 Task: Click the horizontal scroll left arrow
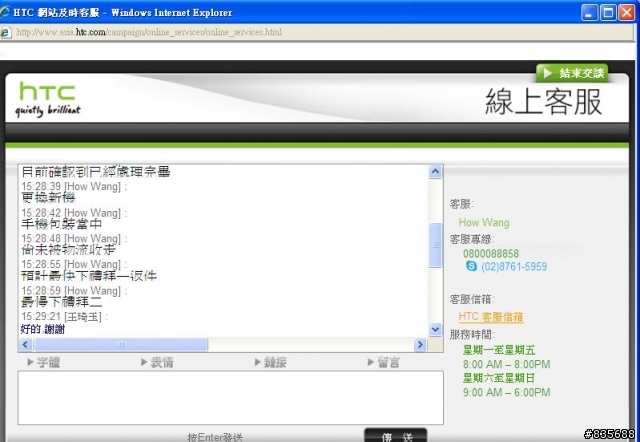click(25, 345)
